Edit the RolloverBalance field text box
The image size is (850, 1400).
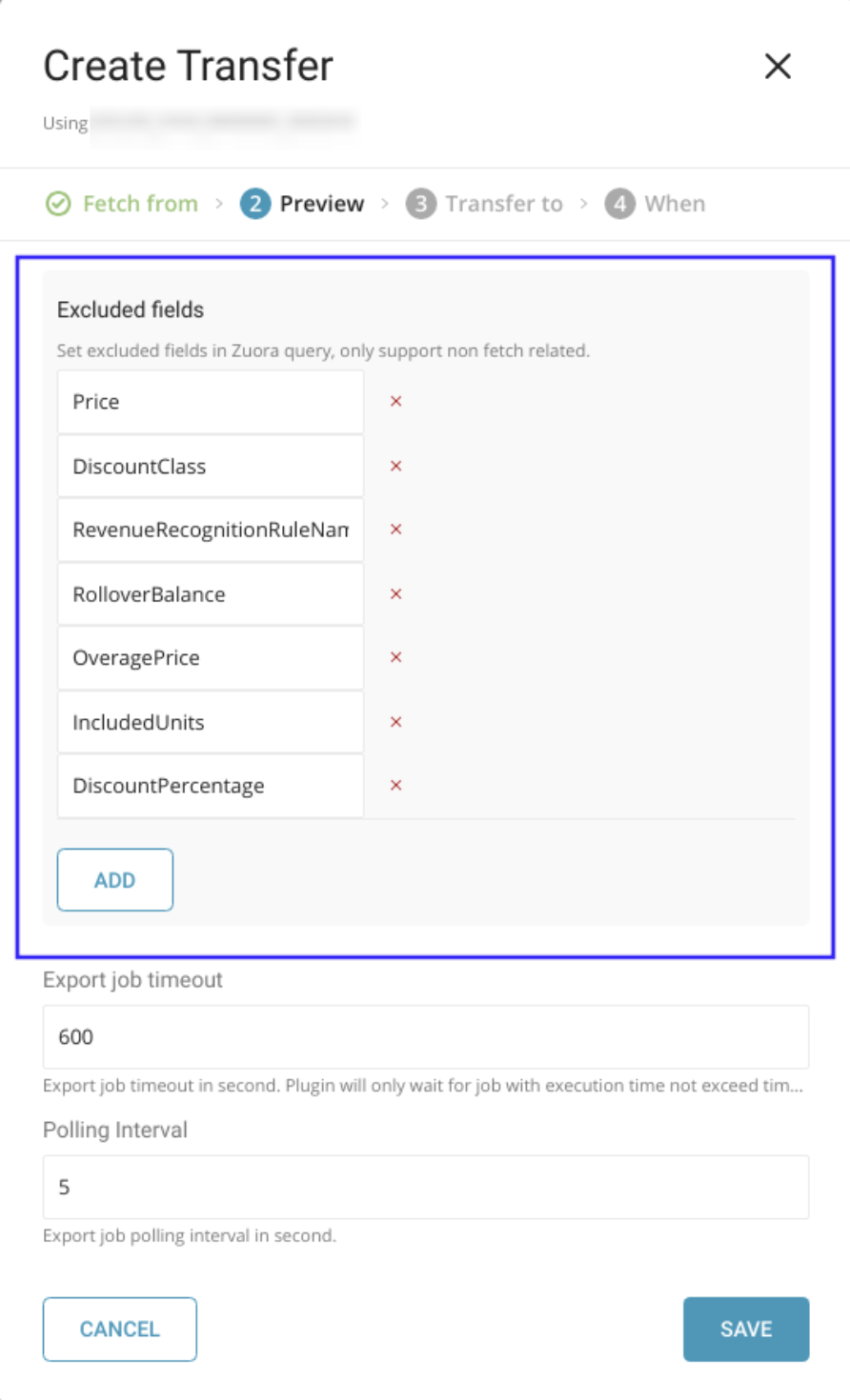(211, 594)
